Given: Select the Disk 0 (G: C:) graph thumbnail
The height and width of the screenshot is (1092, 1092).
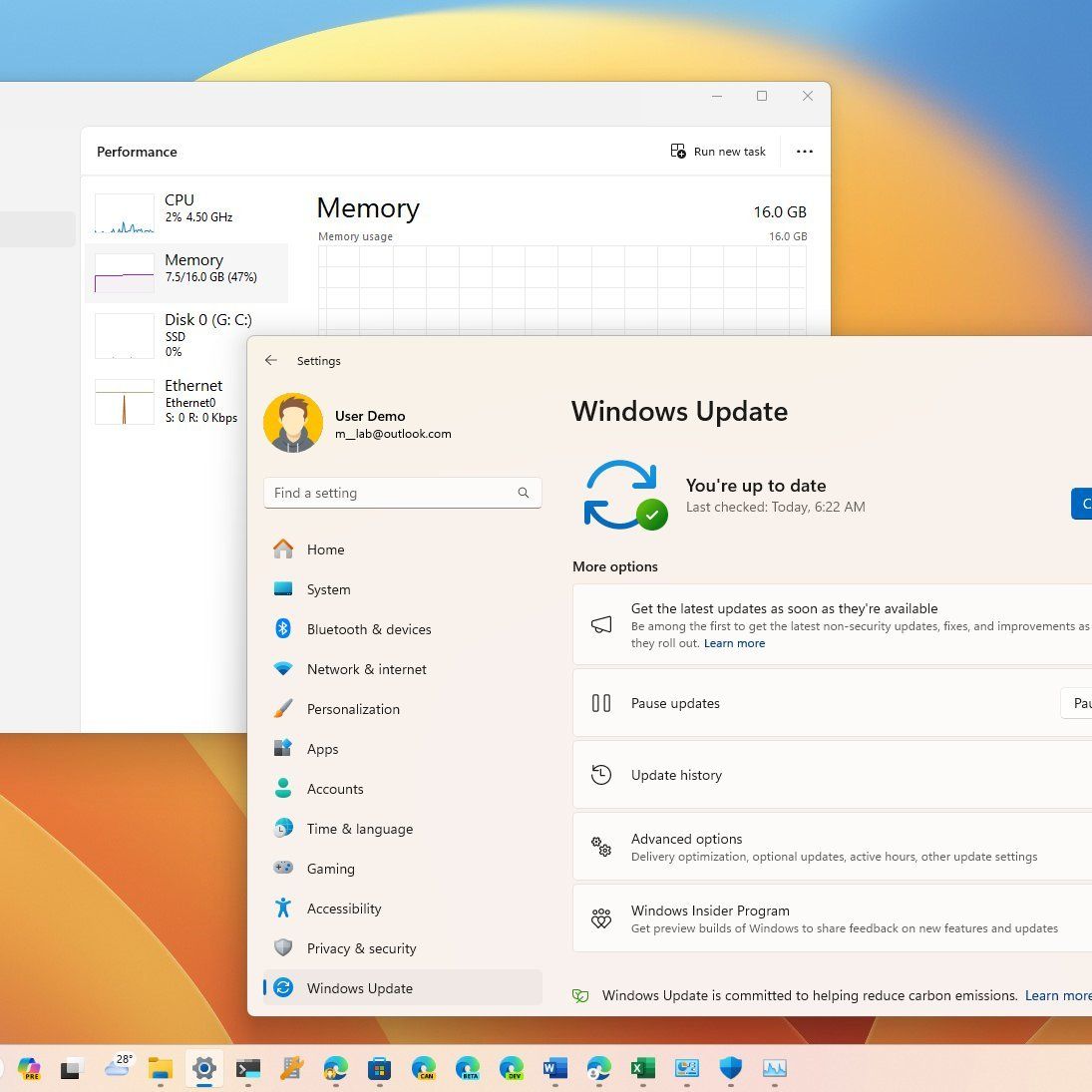Looking at the screenshot, I should pos(124,336).
